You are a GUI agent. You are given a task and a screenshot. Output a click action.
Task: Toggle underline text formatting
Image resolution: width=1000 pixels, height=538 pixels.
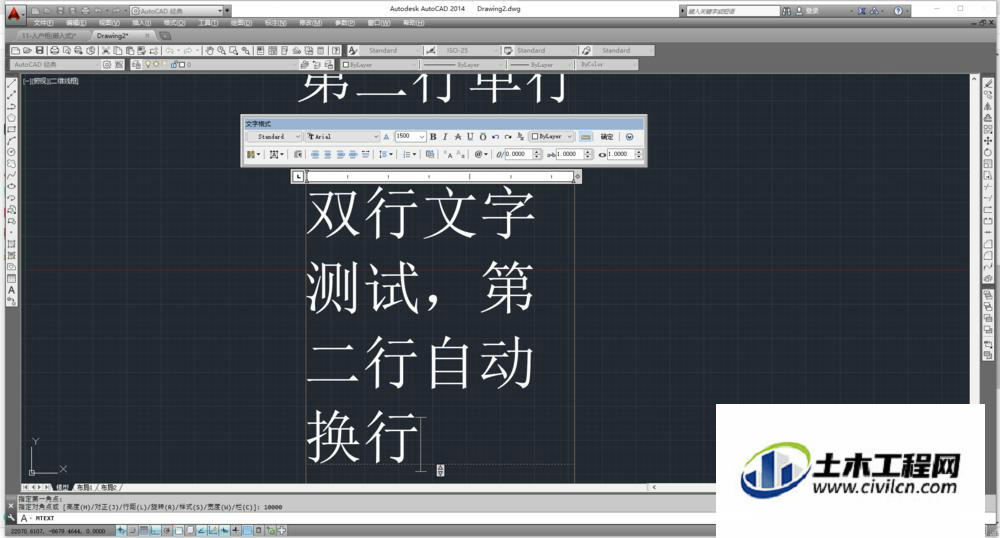tap(470, 136)
